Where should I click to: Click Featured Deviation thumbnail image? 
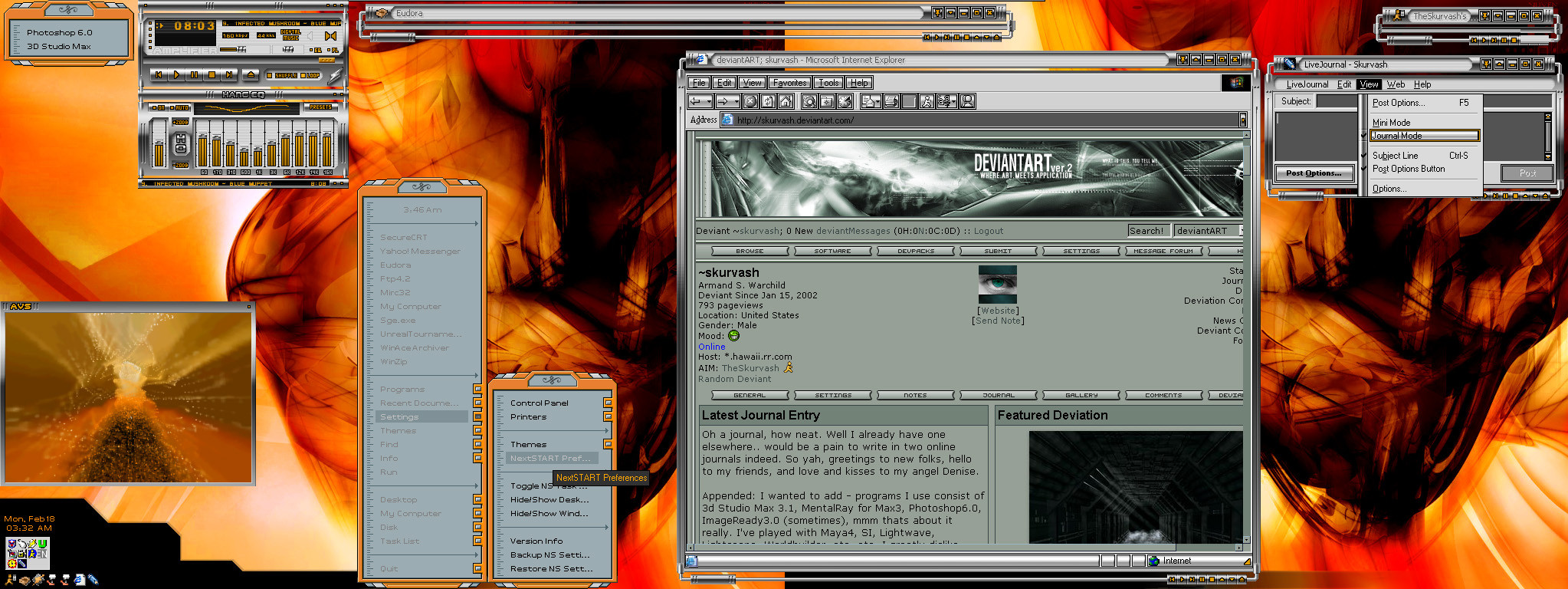coord(1135,487)
